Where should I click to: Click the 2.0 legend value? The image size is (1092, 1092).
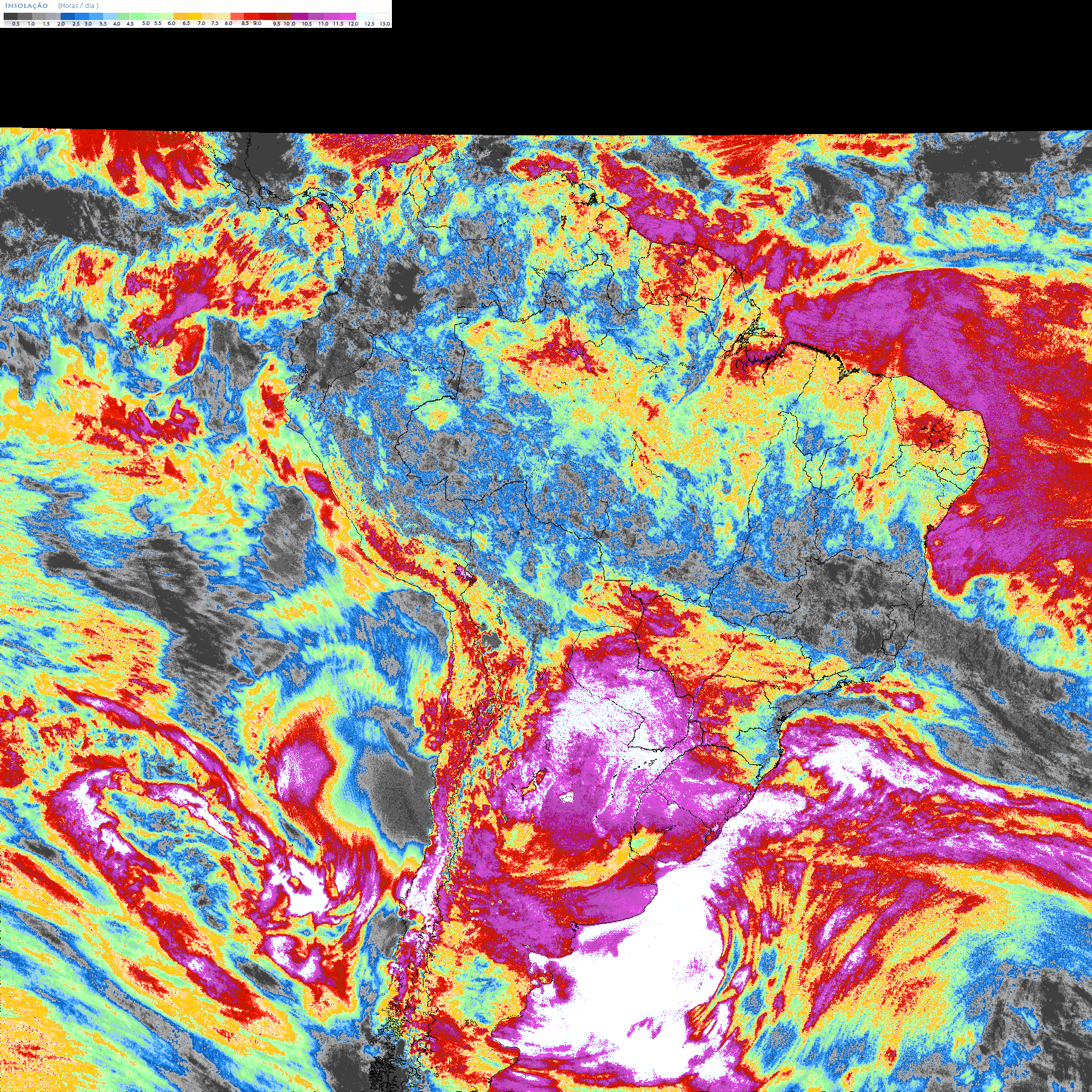coord(61,24)
